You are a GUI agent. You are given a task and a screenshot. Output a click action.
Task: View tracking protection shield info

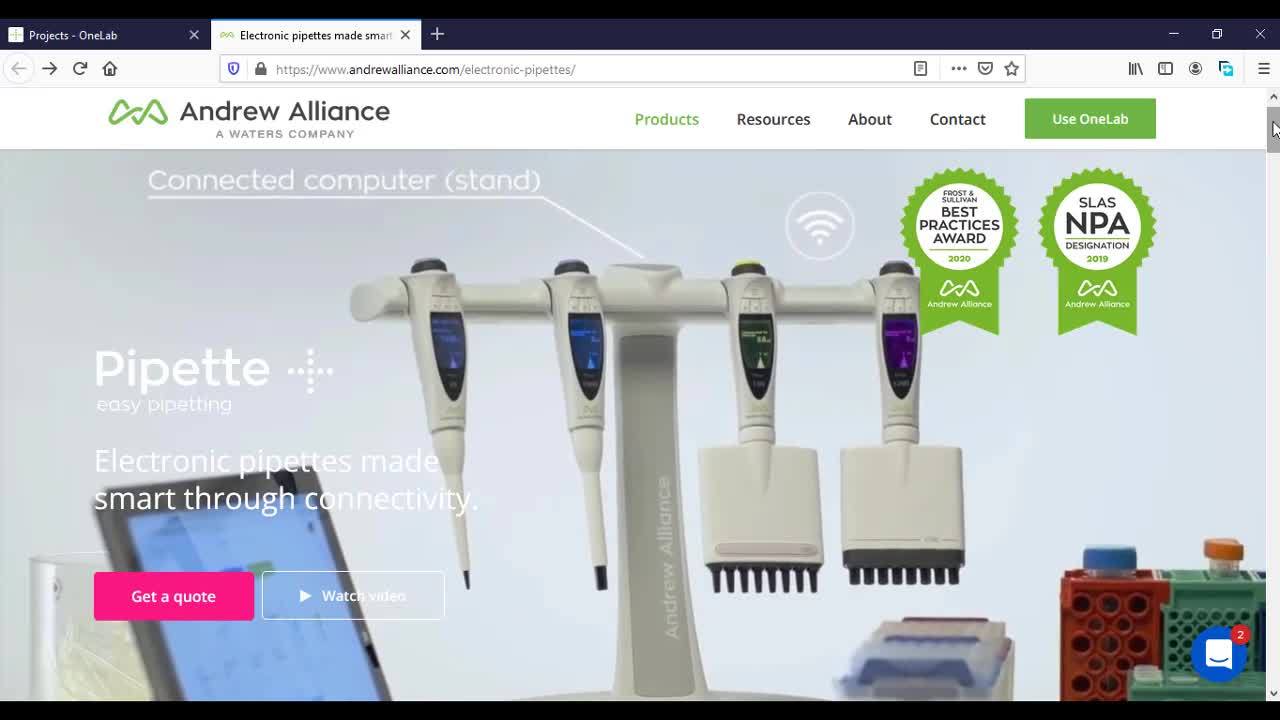[x=234, y=69]
